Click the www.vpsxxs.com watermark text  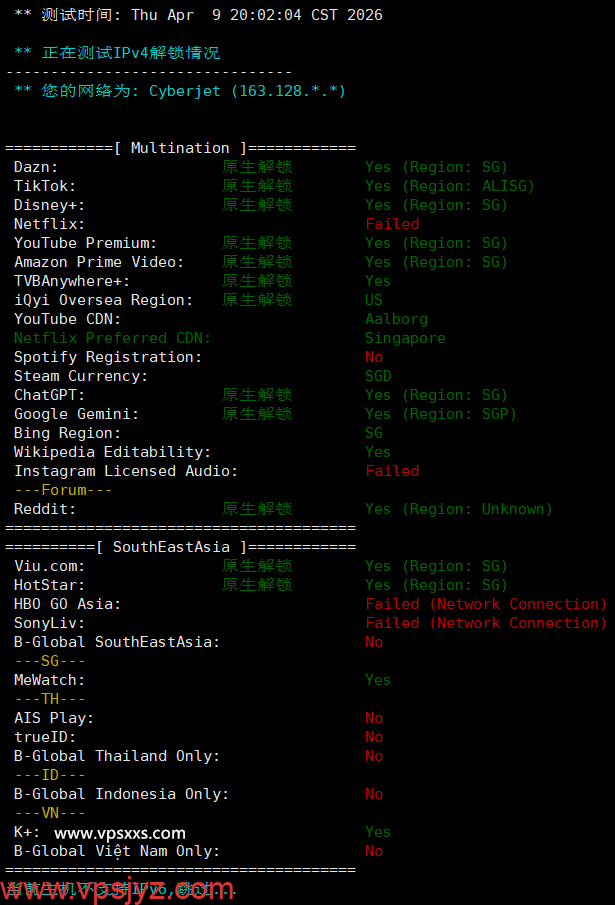120,833
